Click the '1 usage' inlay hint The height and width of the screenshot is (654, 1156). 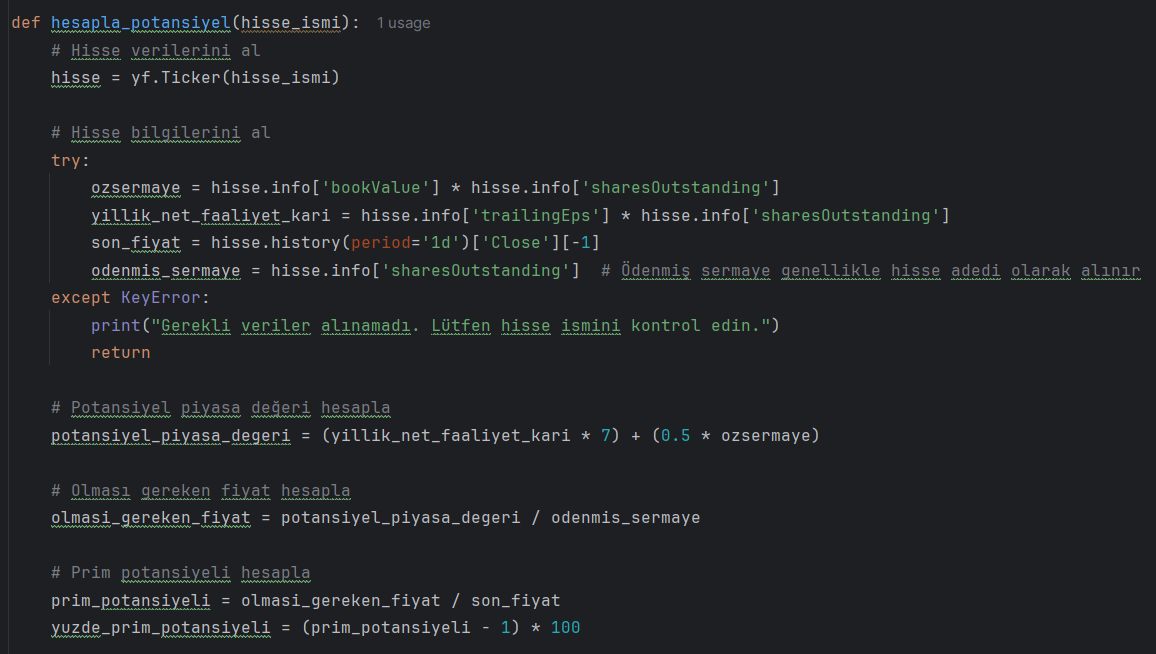403,23
